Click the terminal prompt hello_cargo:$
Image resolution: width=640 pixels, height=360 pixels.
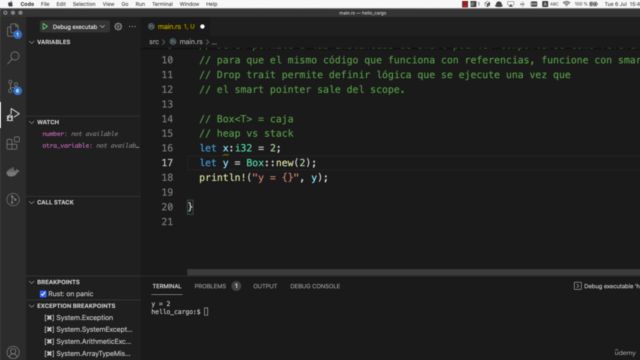click(x=176, y=312)
